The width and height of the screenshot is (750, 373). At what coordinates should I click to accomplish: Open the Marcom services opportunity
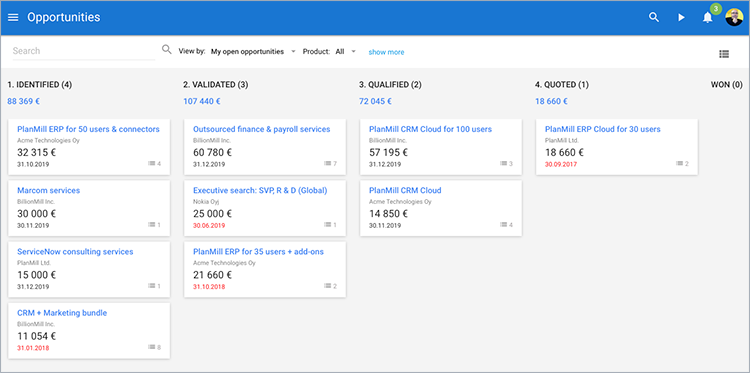(48, 190)
